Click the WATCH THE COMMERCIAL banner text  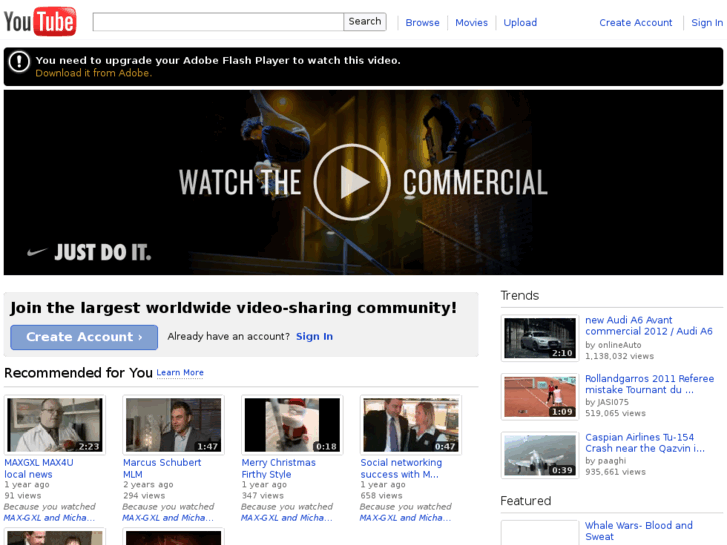click(x=363, y=182)
